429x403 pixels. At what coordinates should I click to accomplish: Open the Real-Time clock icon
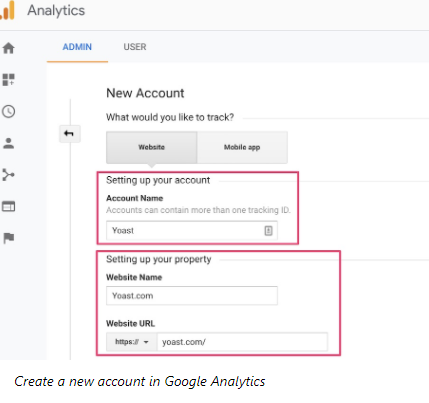(x=9, y=111)
